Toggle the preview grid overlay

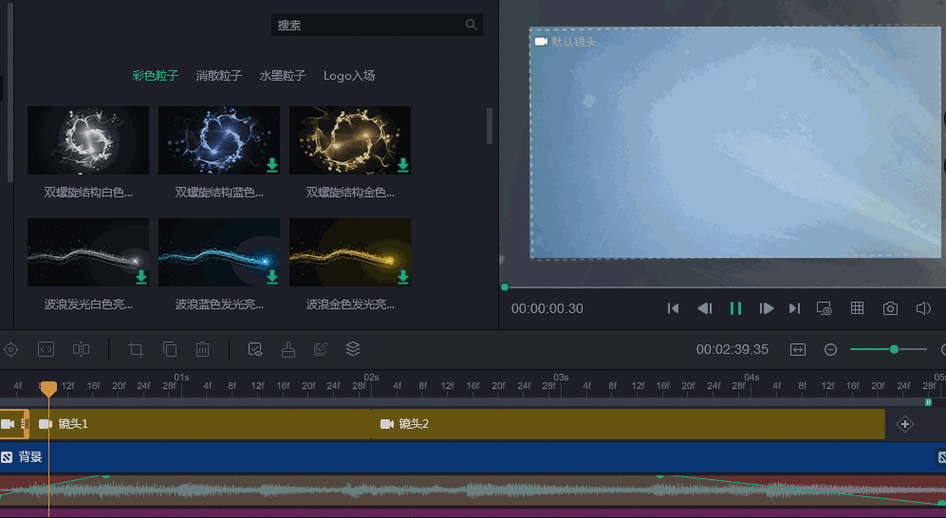[857, 308]
